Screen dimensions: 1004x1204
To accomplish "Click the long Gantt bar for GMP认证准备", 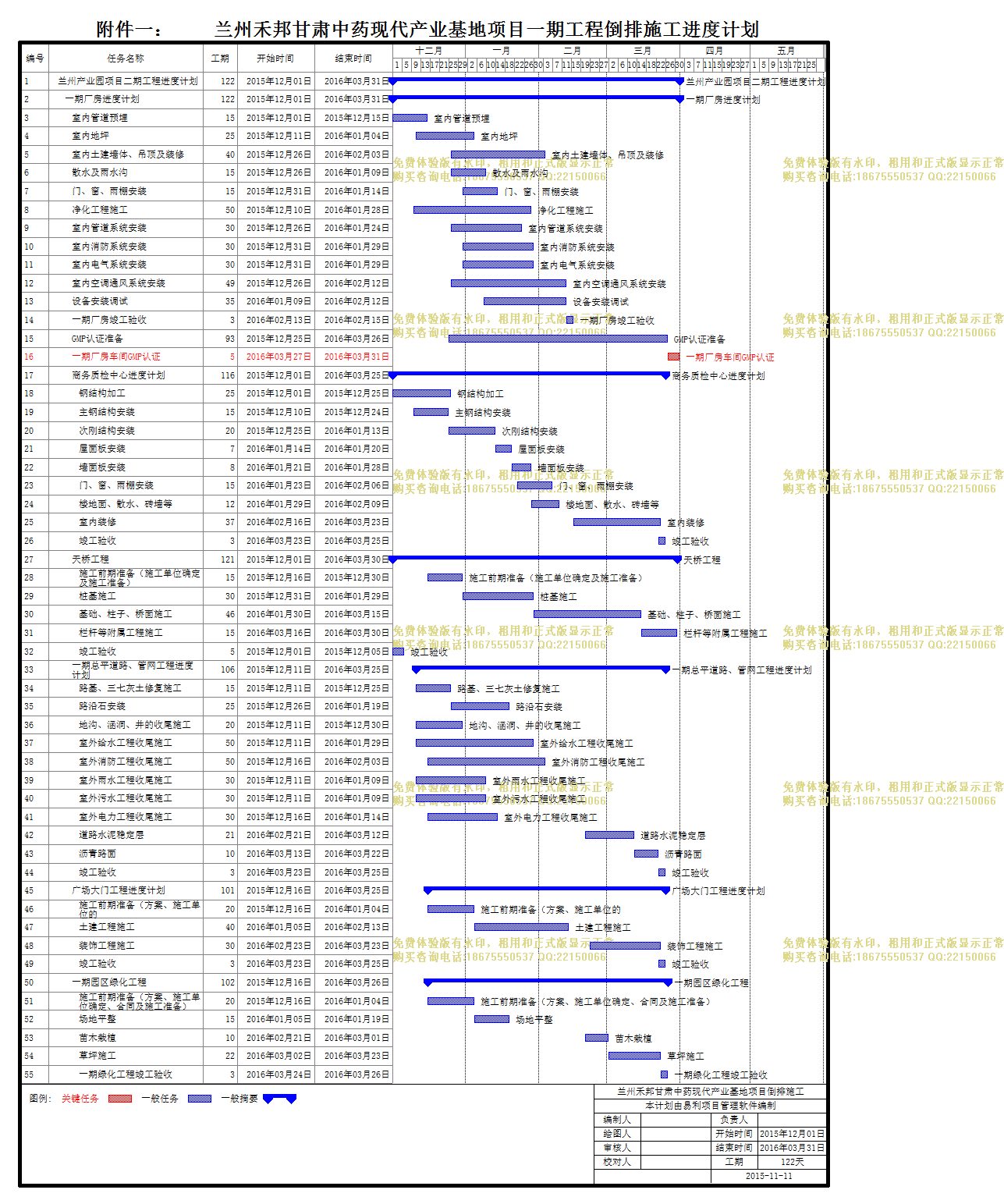I will pos(559,339).
